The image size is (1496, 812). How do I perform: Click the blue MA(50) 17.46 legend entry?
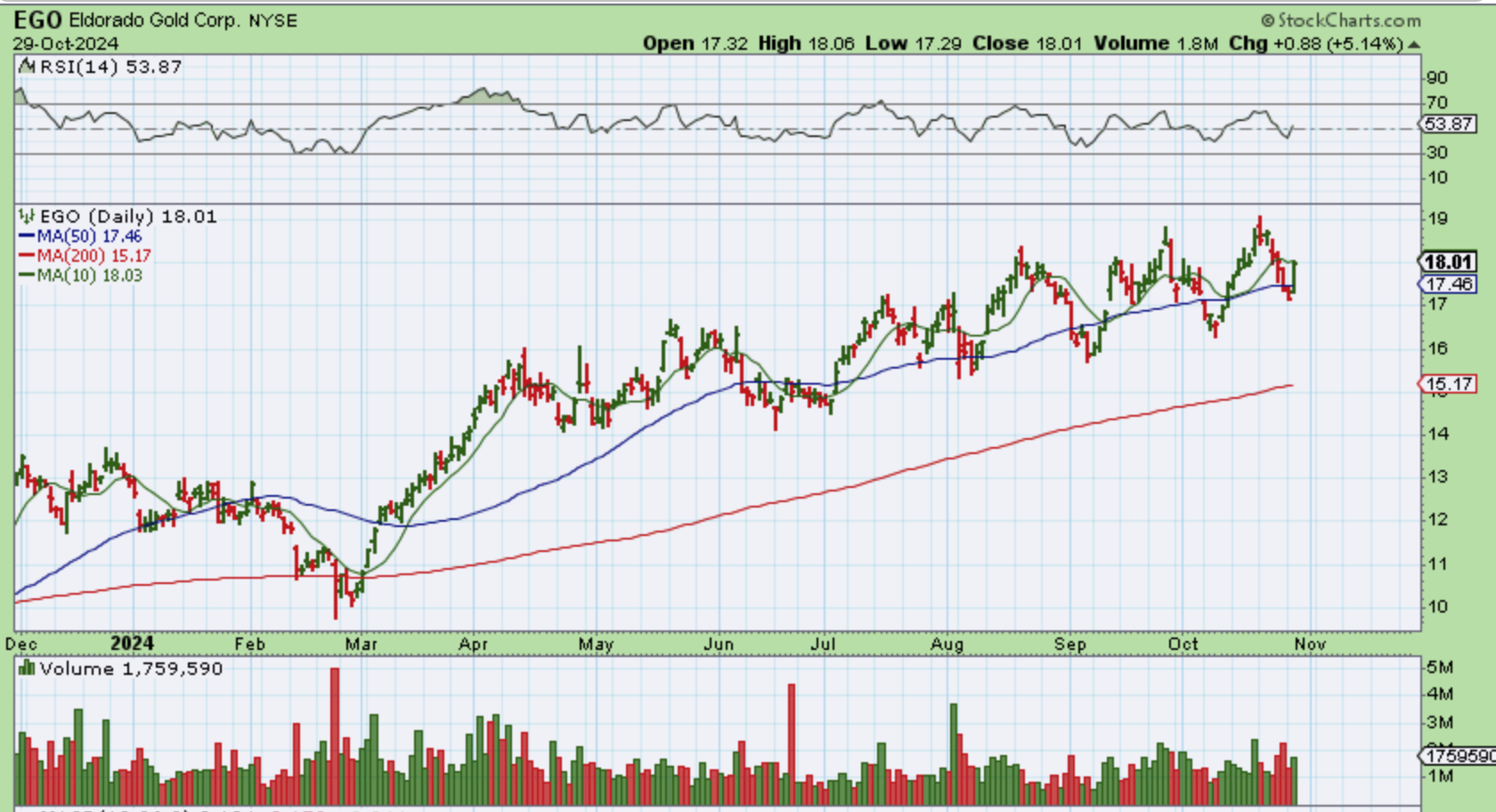pyautogui.click(x=81, y=236)
